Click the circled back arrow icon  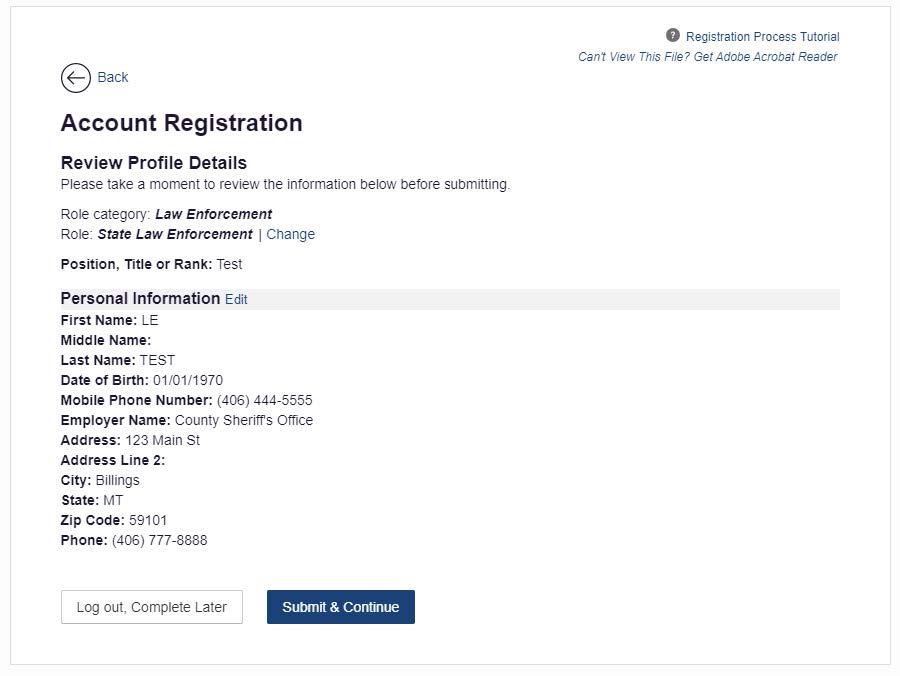76,77
